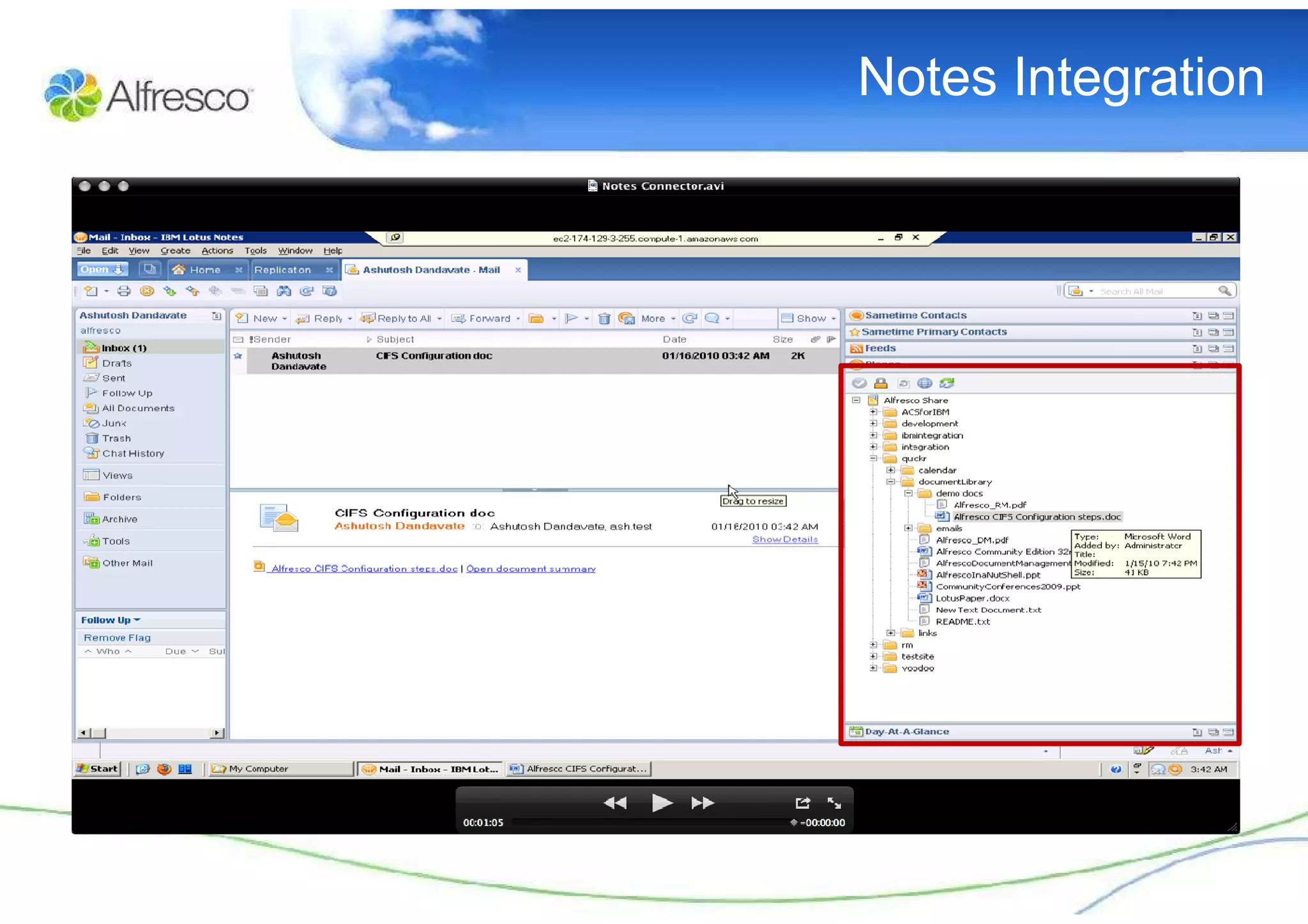Click the lock icon in the Alfresco panel toolbar
1308x924 pixels.
[881, 383]
